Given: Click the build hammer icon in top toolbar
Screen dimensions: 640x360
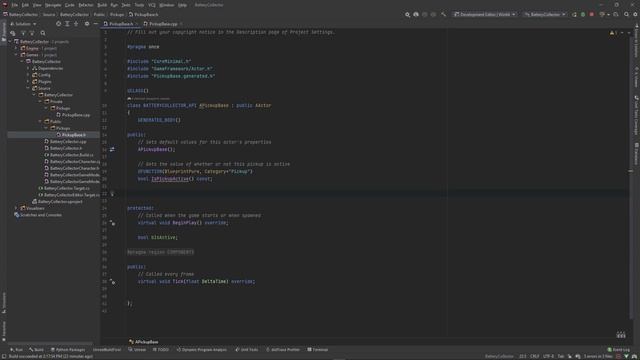Looking at the screenshot, I should coord(443,14).
